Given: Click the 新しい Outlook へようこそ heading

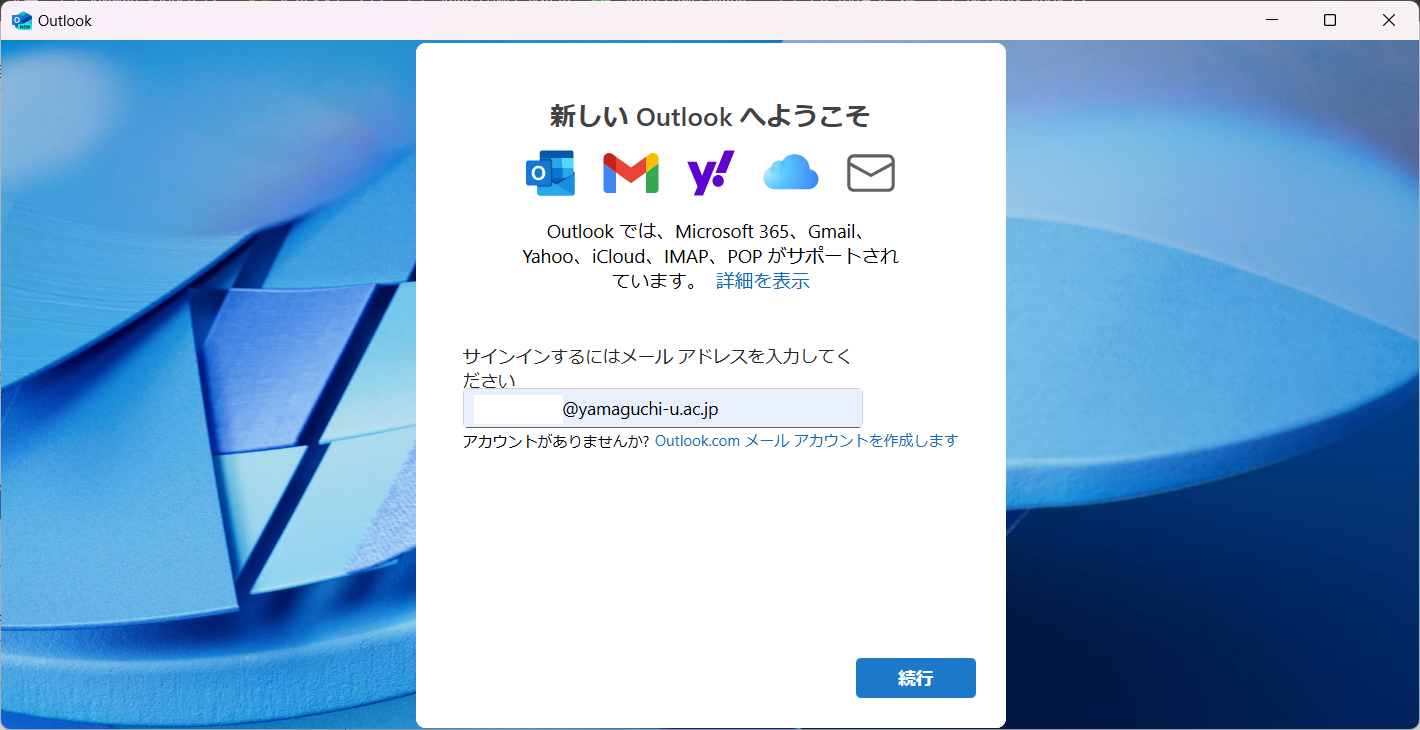Looking at the screenshot, I should pyautogui.click(x=710, y=116).
